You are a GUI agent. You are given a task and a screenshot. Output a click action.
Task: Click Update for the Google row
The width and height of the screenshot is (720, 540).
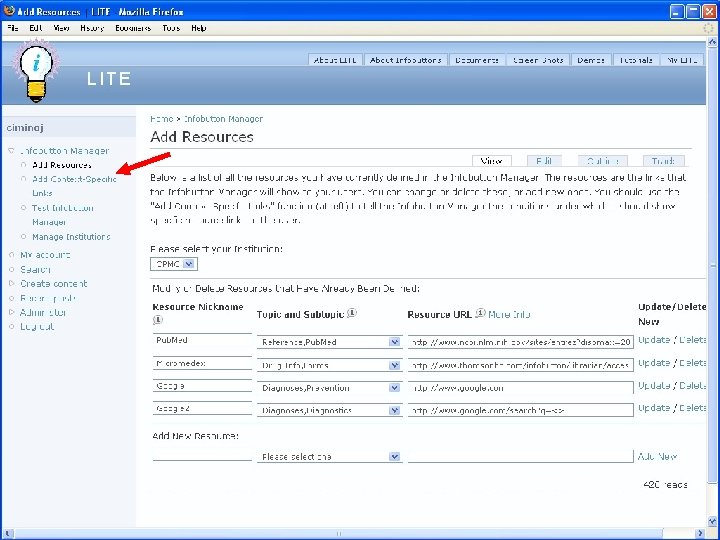pos(654,386)
